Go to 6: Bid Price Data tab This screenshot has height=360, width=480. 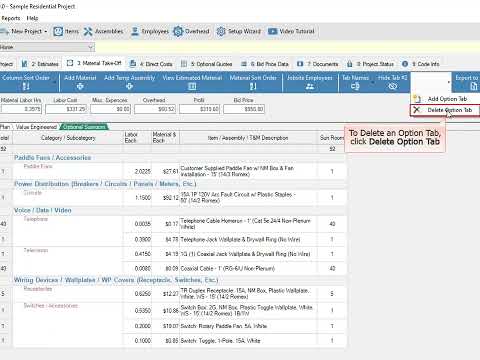[x=265, y=64]
